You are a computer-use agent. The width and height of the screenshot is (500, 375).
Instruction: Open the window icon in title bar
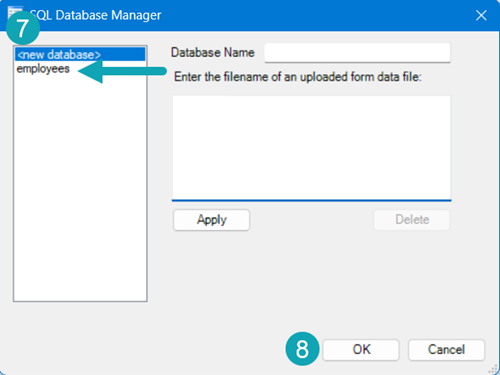point(15,13)
